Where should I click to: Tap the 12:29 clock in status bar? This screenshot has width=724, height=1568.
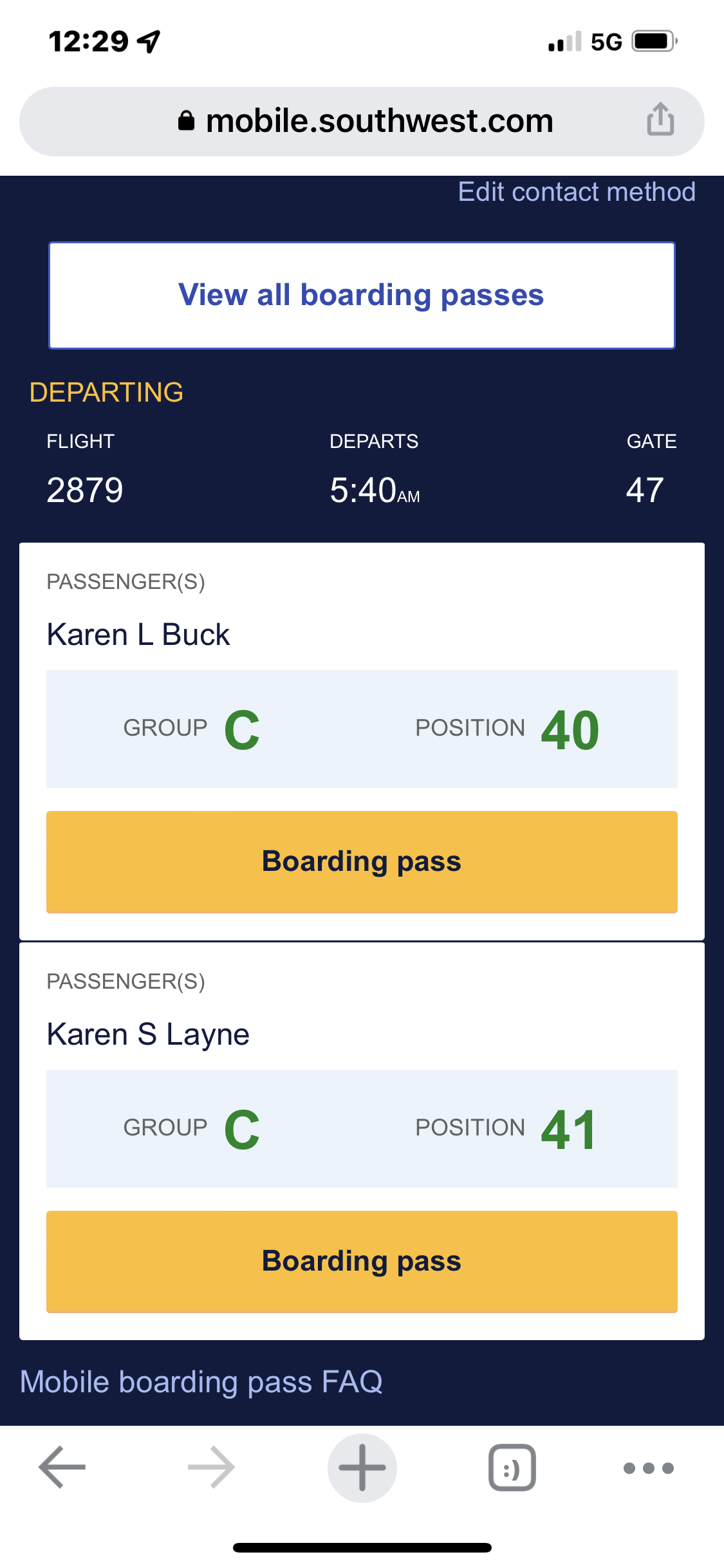pos(89,42)
